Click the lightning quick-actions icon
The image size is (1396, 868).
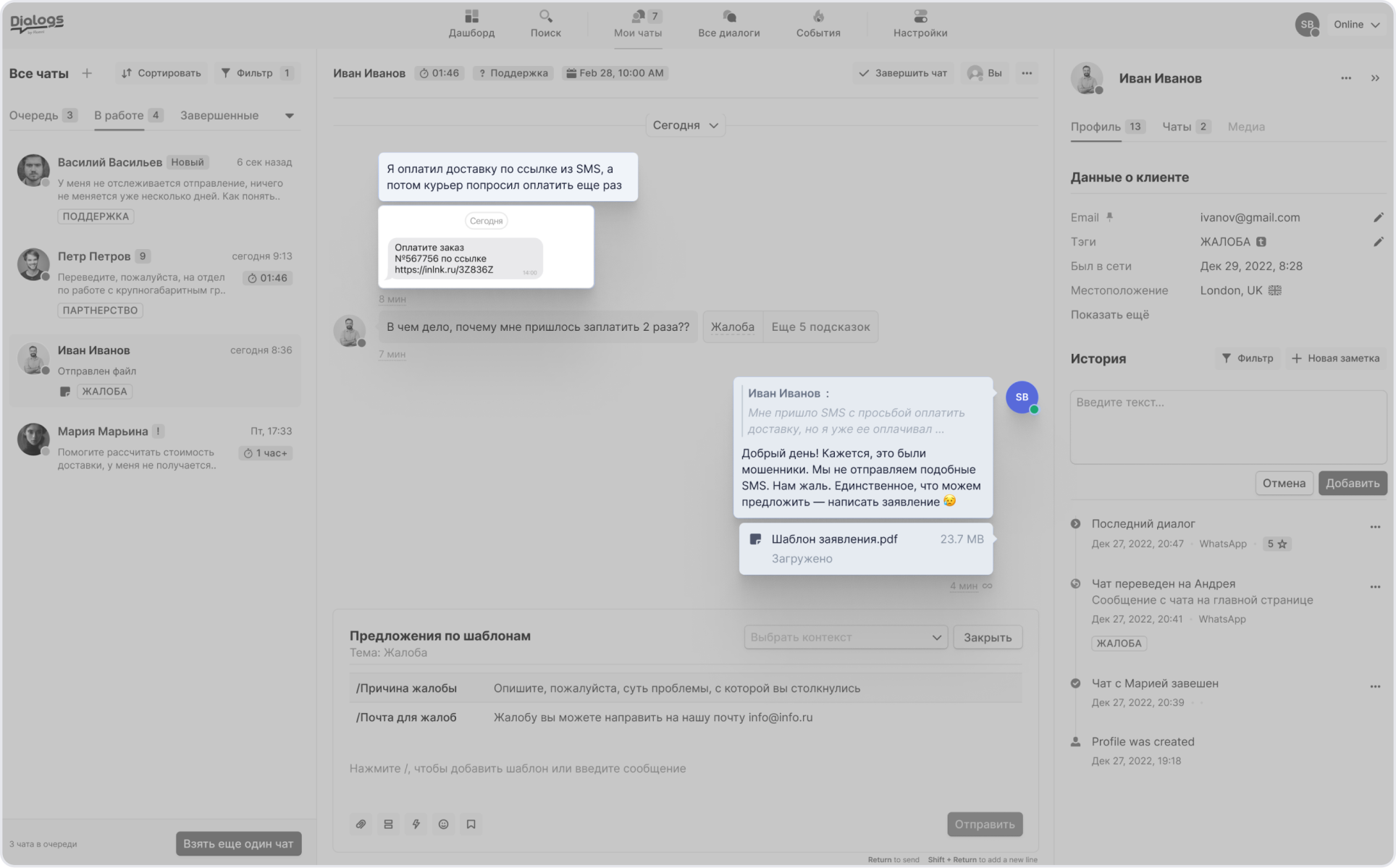tap(416, 824)
